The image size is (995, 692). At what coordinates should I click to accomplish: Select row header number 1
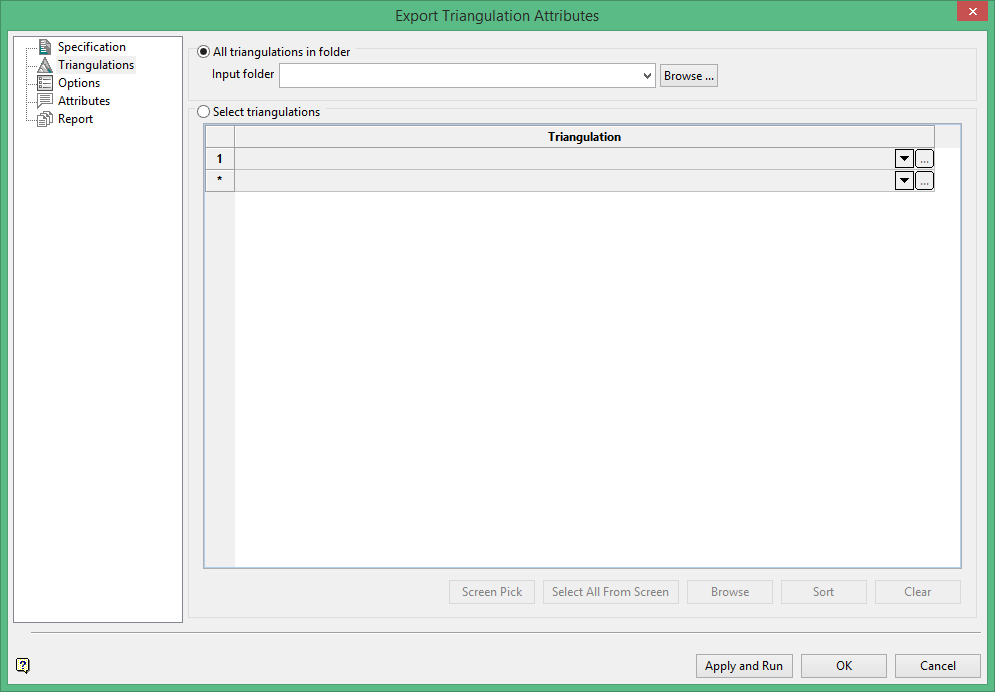220,159
